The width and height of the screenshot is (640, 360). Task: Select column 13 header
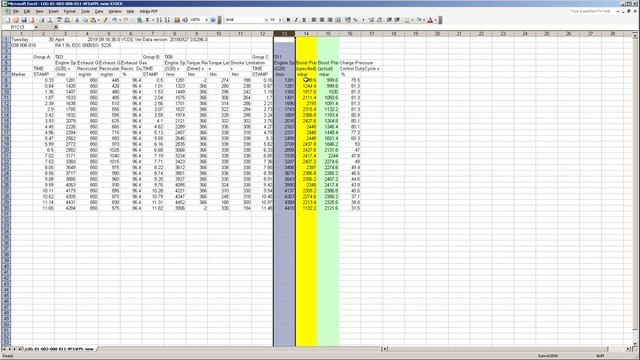pos(284,34)
